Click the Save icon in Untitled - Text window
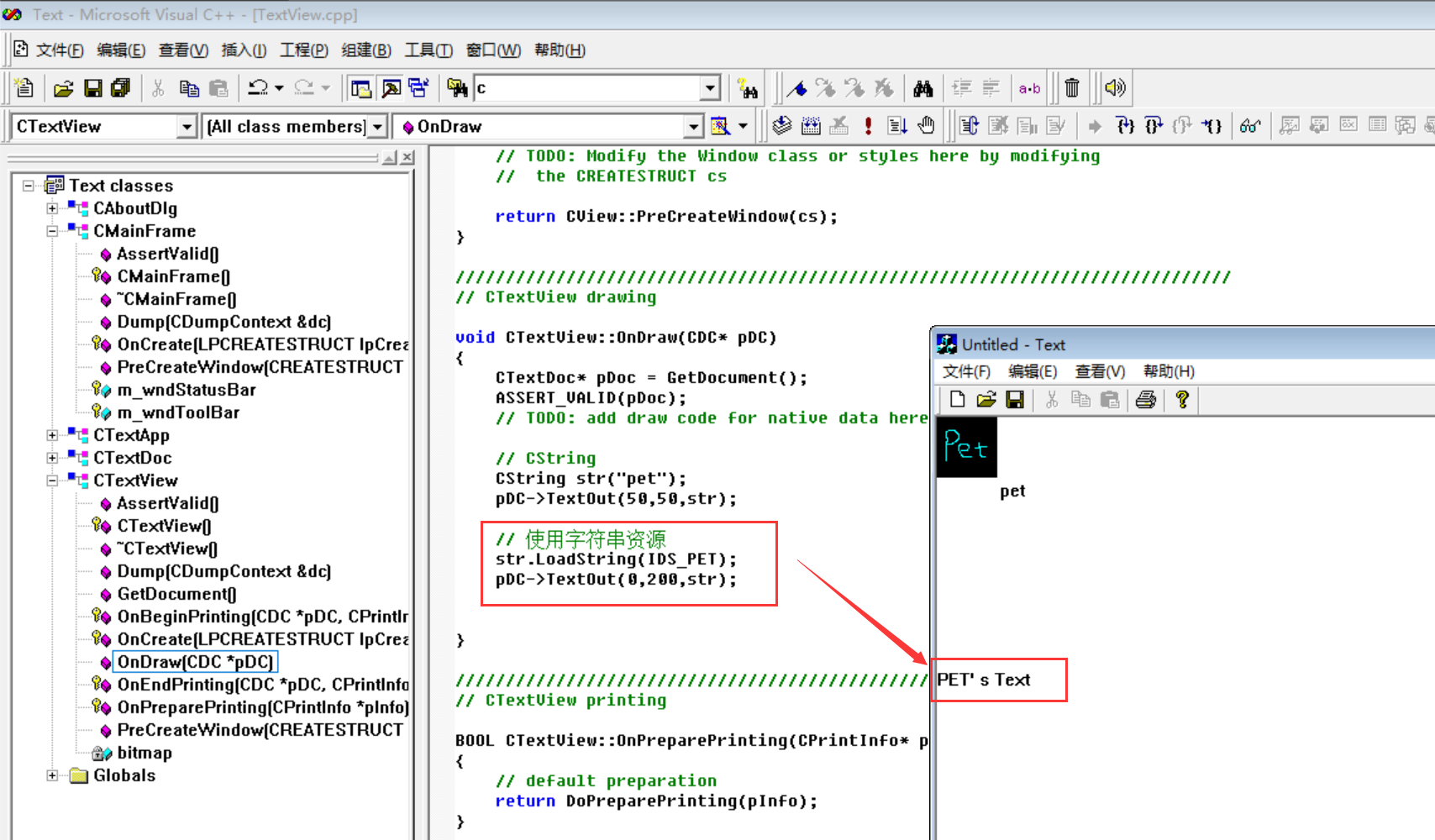This screenshot has height=840, width=1435. point(1015,400)
